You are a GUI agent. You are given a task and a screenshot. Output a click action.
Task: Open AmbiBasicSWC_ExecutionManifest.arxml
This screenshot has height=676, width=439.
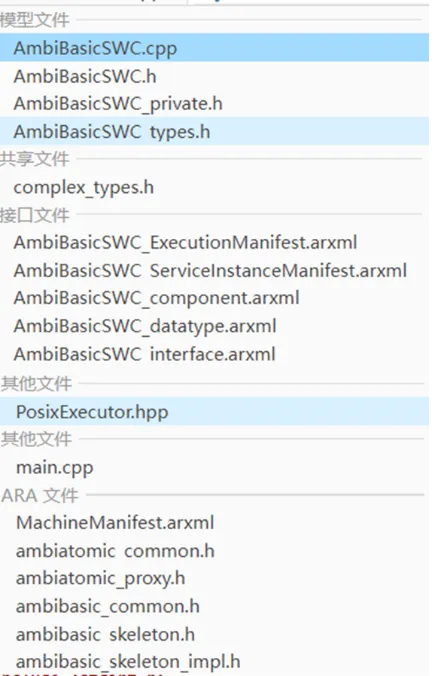[214, 243]
